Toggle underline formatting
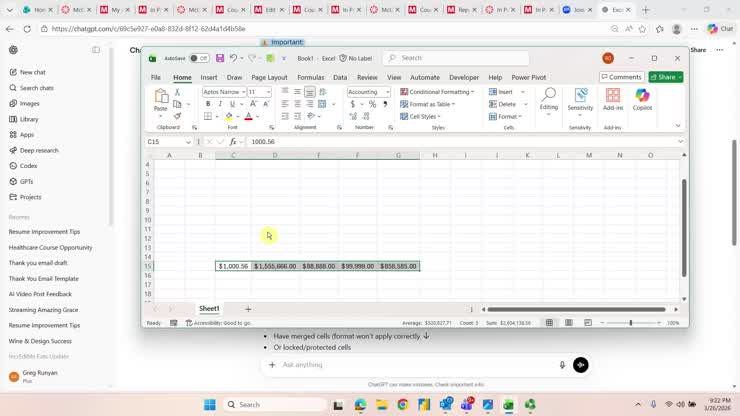 232,104
